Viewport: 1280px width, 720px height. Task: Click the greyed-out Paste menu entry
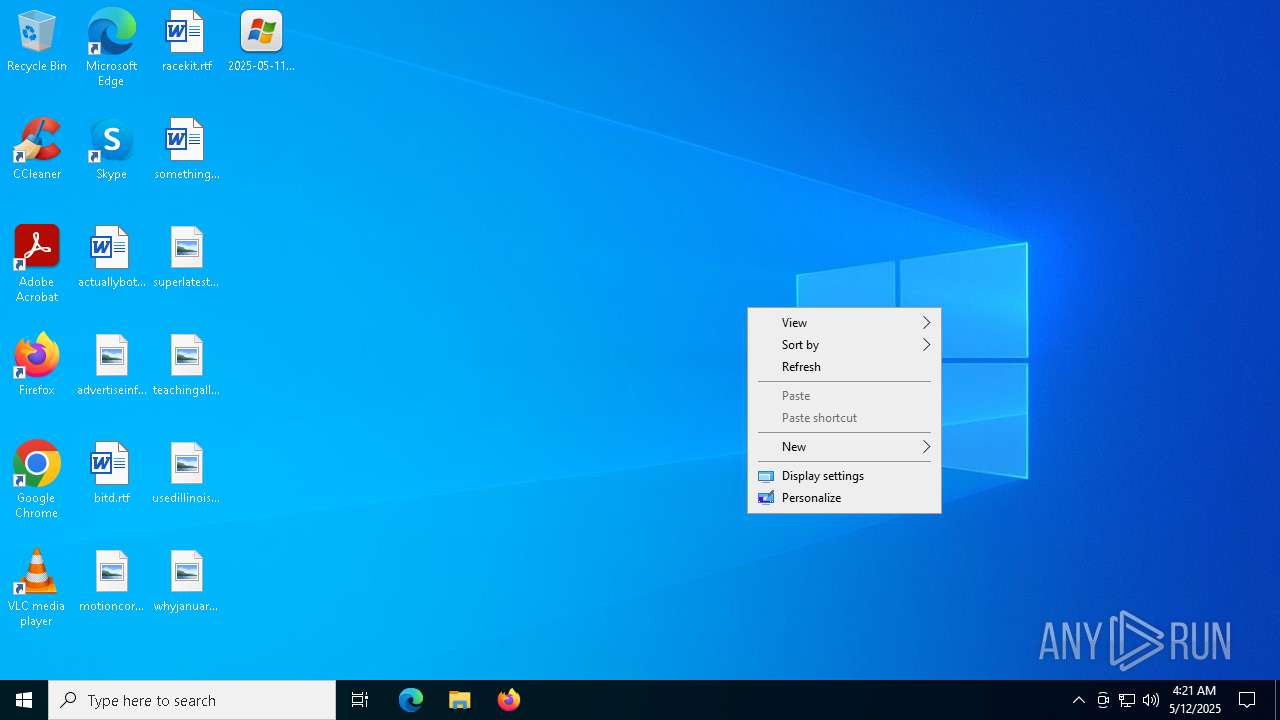coord(844,395)
